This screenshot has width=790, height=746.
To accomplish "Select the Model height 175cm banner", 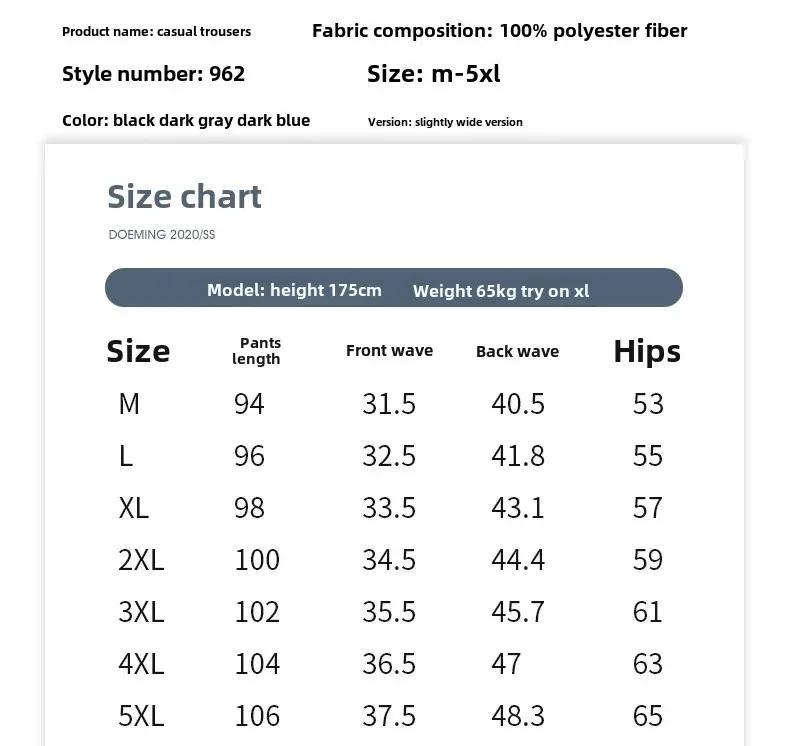I will [393, 288].
